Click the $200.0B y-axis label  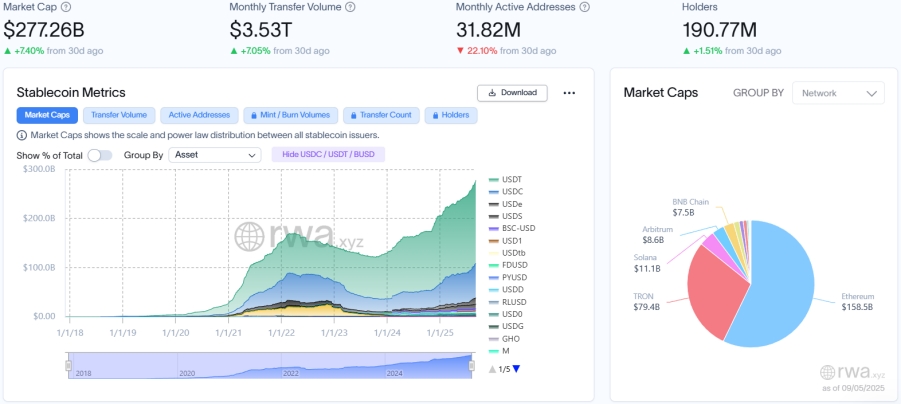tap(39, 218)
